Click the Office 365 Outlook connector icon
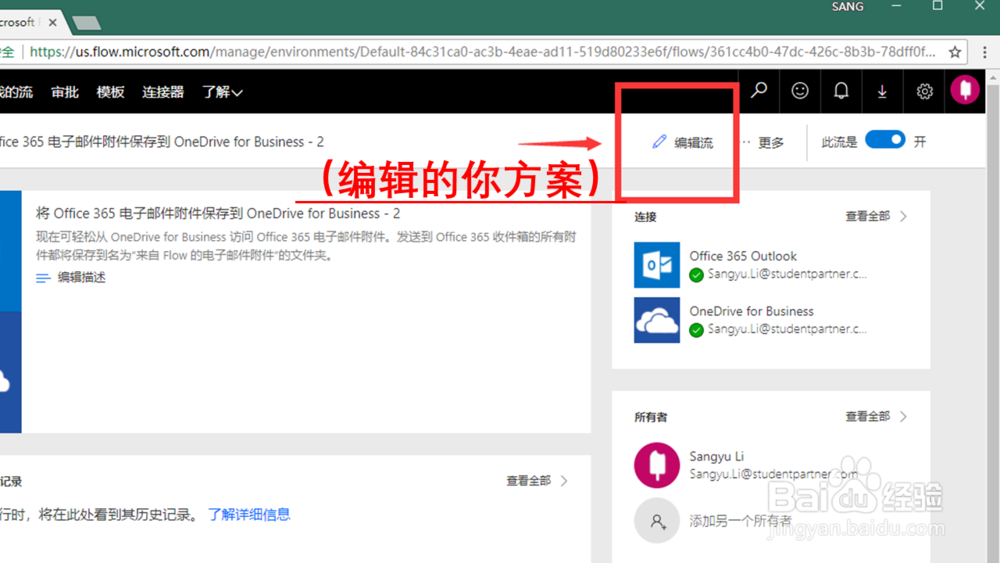The image size is (1000, 563). (x=657, y=265)
